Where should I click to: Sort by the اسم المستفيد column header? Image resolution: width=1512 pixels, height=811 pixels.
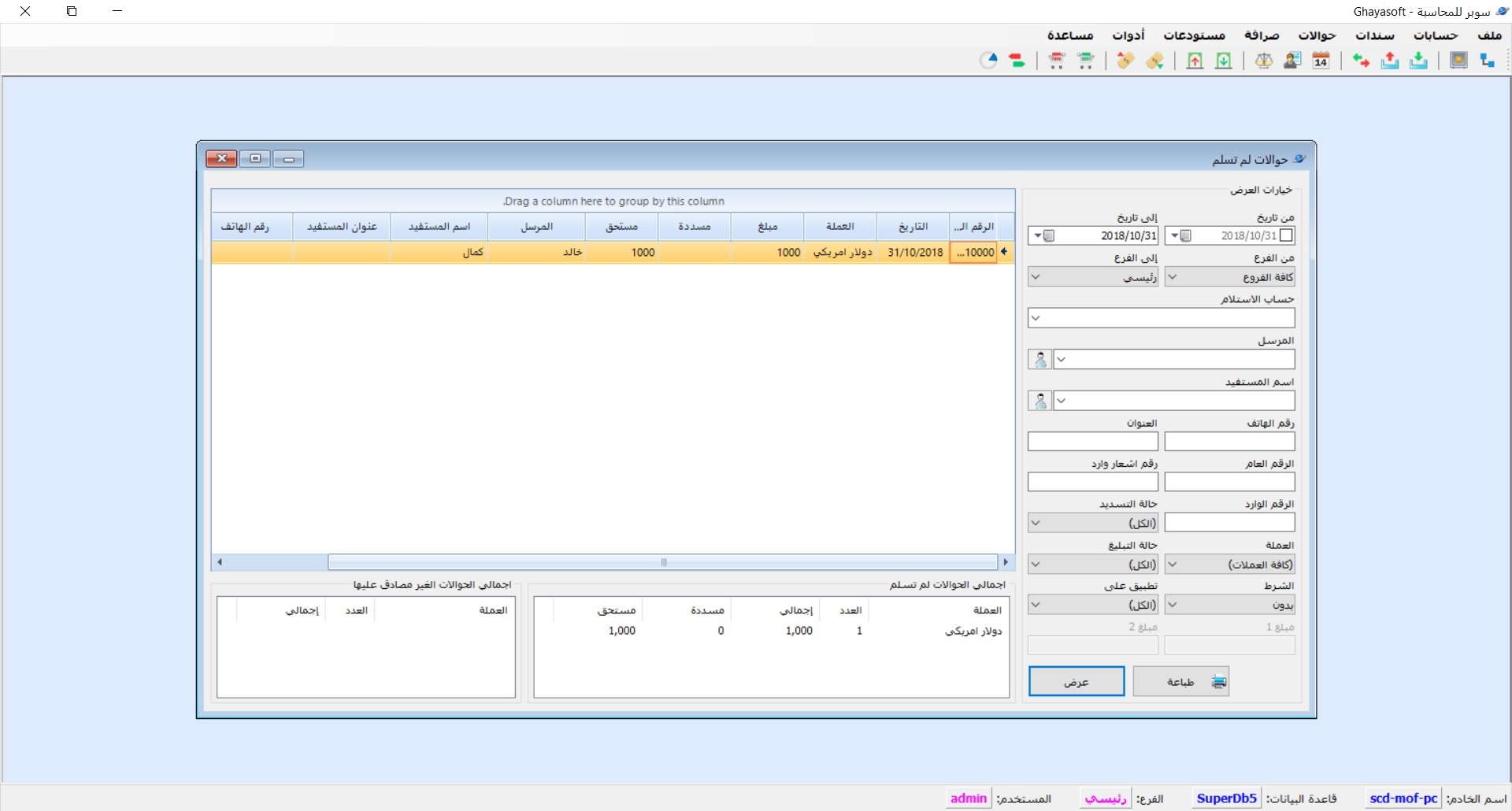439,227
